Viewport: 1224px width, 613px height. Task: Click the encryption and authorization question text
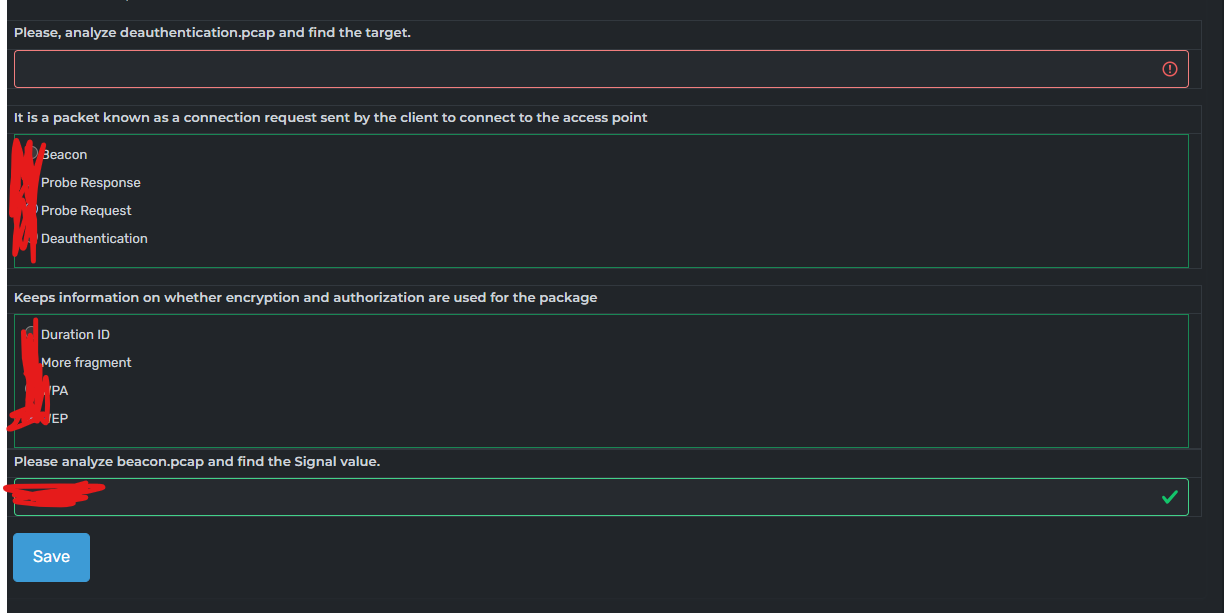tap(305, 298)
